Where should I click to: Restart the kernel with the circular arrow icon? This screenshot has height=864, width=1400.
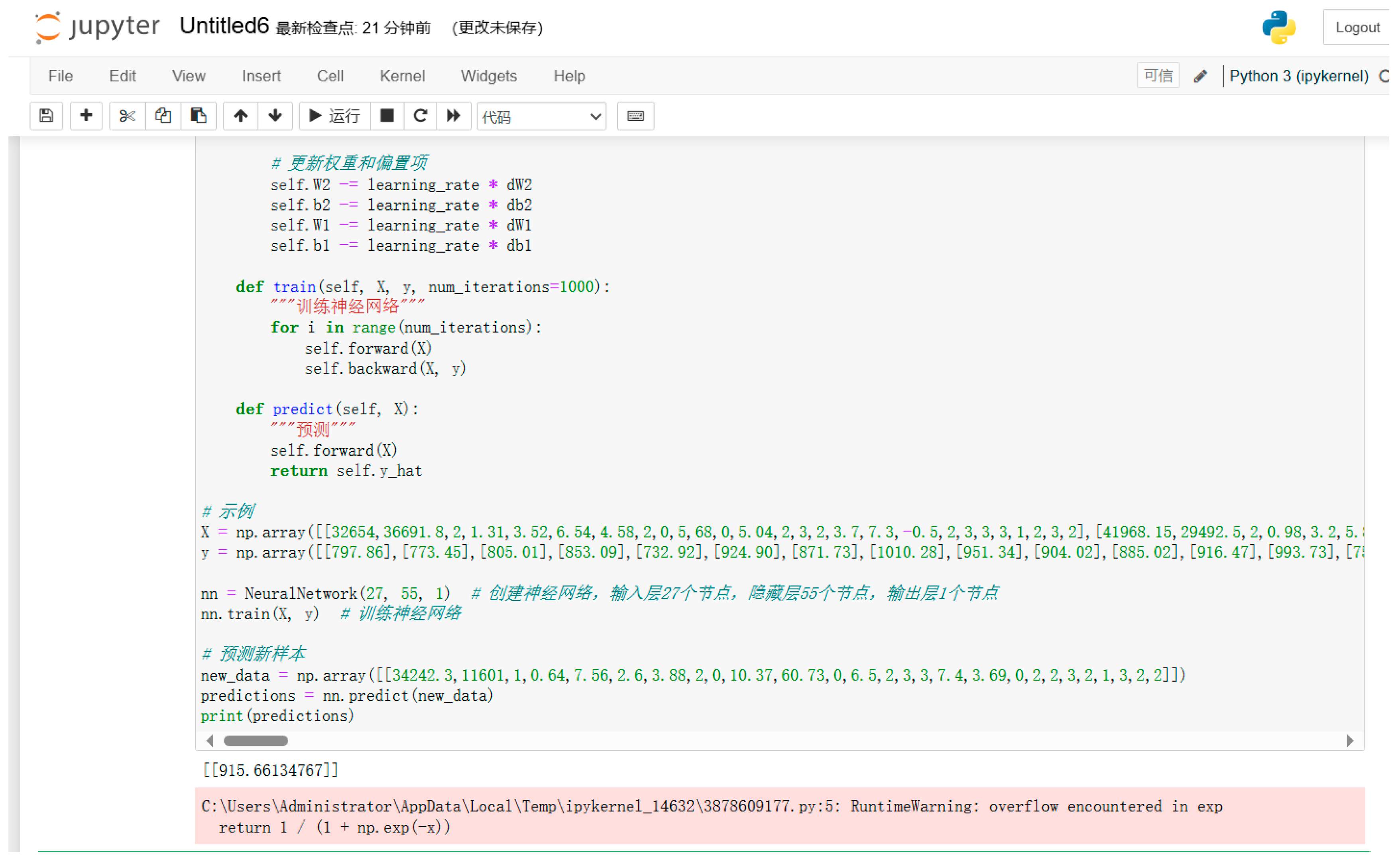[421, 116]
